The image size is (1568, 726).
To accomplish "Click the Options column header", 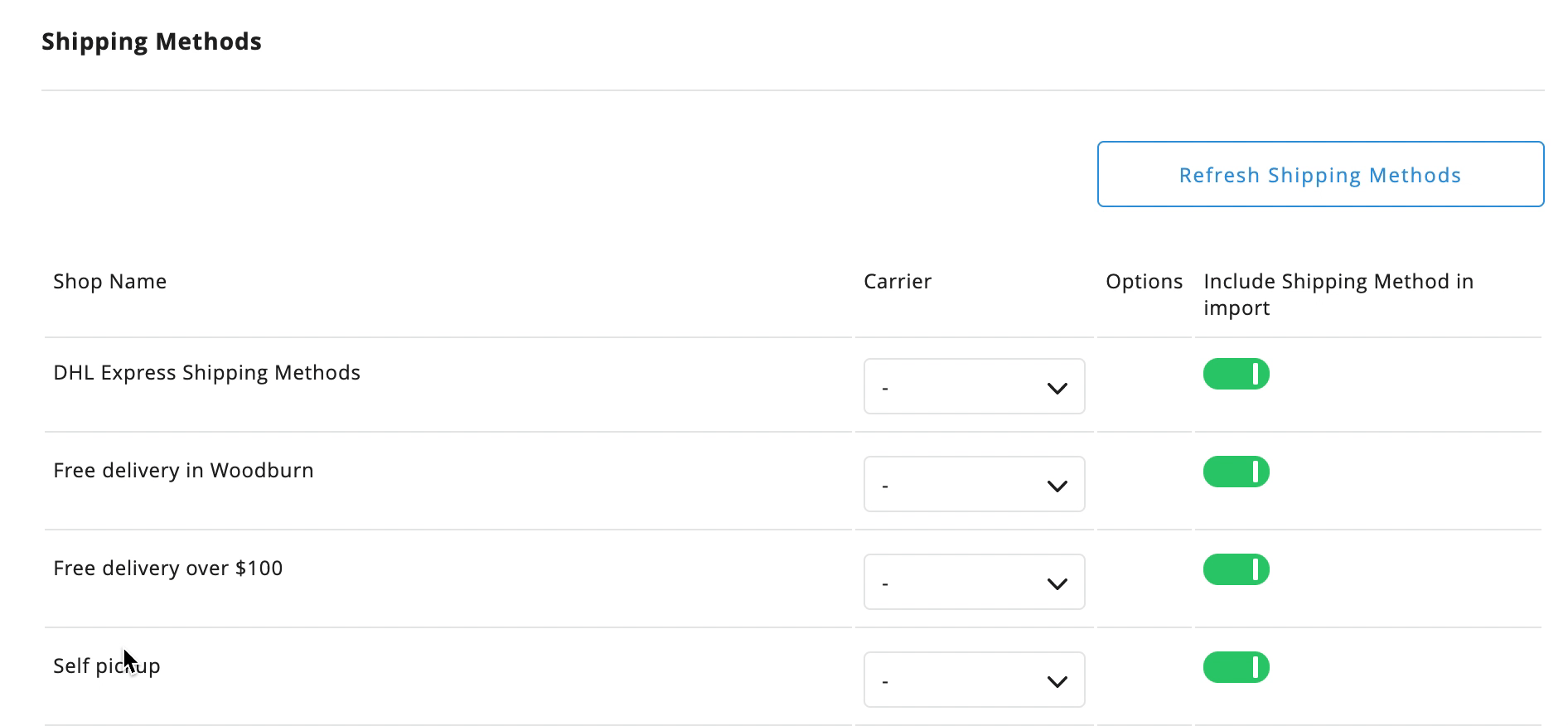I will [1143, 281].
